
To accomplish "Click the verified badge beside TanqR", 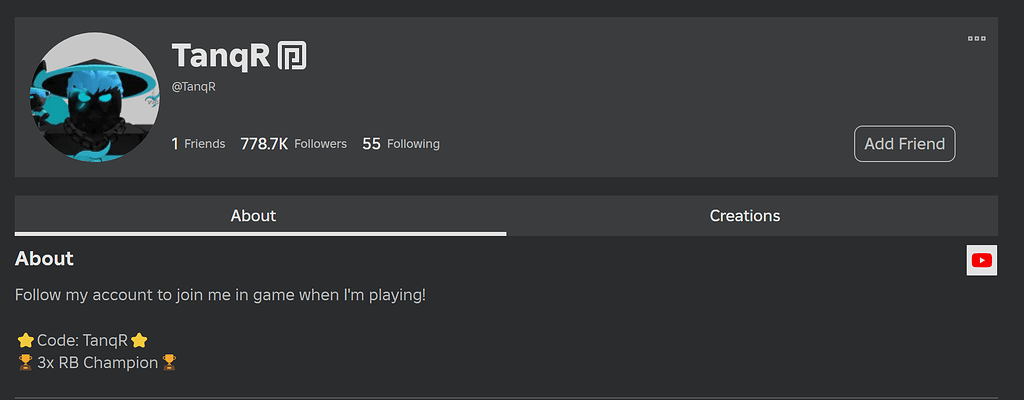I will tap(292, 56).
